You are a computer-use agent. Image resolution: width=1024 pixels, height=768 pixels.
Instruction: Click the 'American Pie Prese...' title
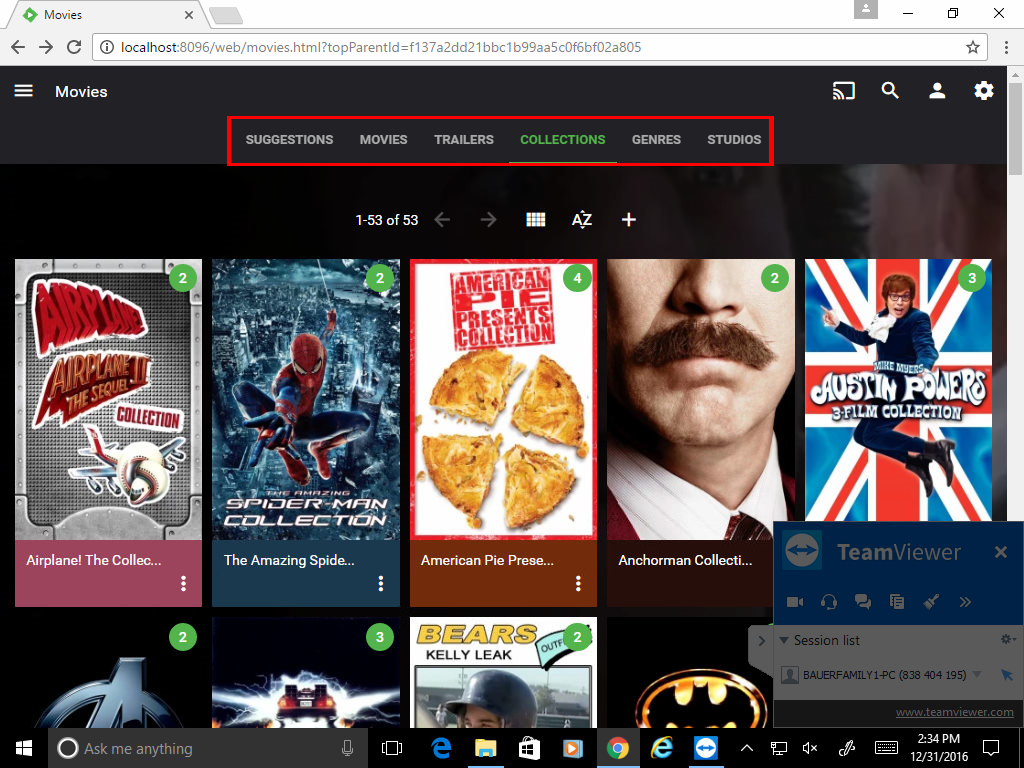point(487,560)
